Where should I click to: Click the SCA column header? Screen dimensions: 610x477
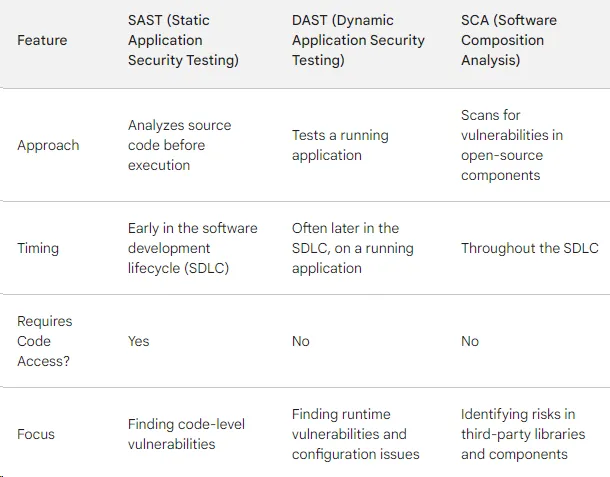[508, 40]
